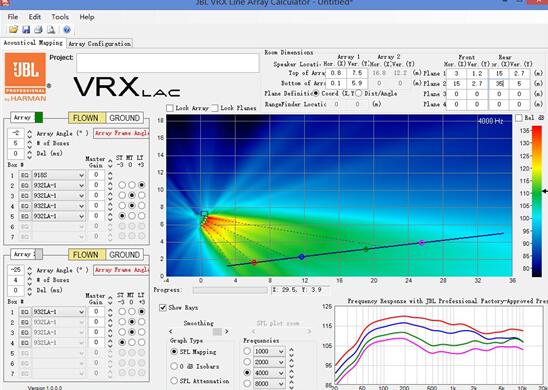Image resolution: width=548 pixels, height=390 pixels.
Task: Click the EQ button for box 1 in Array 1
Action: click(24, 175)
